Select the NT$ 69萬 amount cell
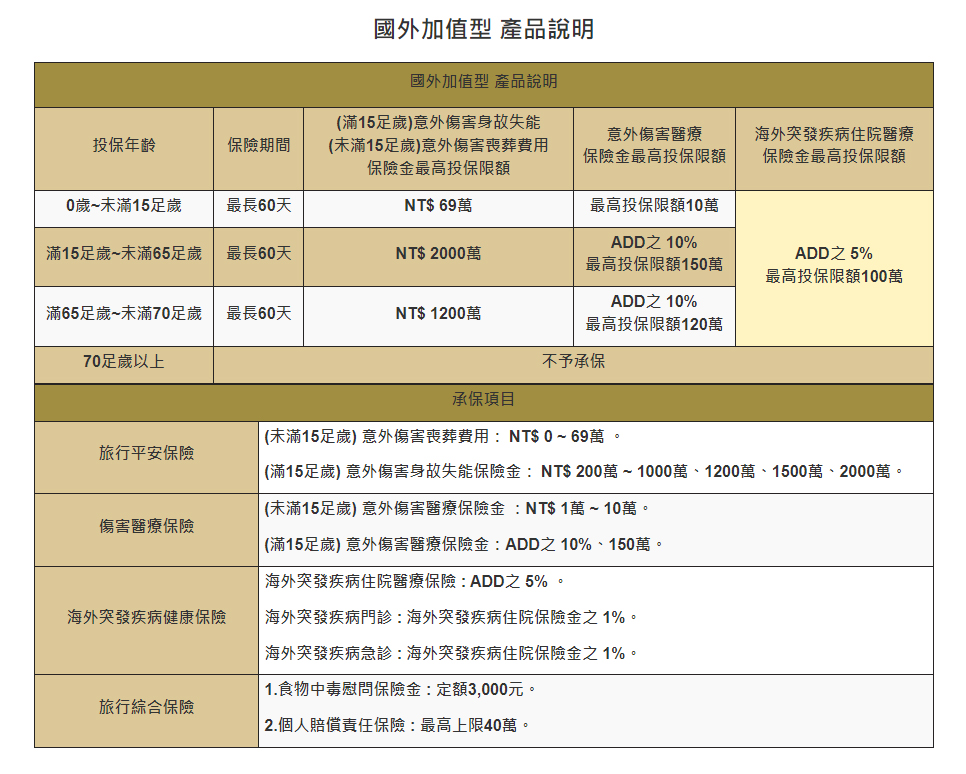Viewport: 966px width, 774px height. tap(438, 206)
